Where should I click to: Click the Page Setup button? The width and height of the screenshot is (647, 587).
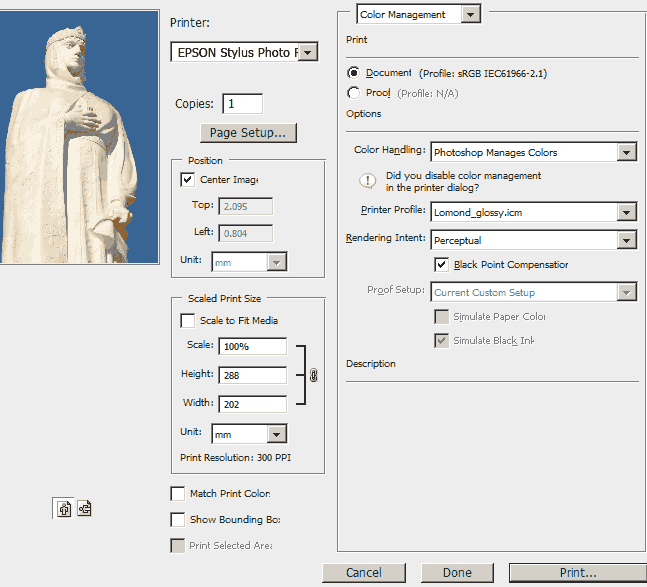[x=248, y=132]
